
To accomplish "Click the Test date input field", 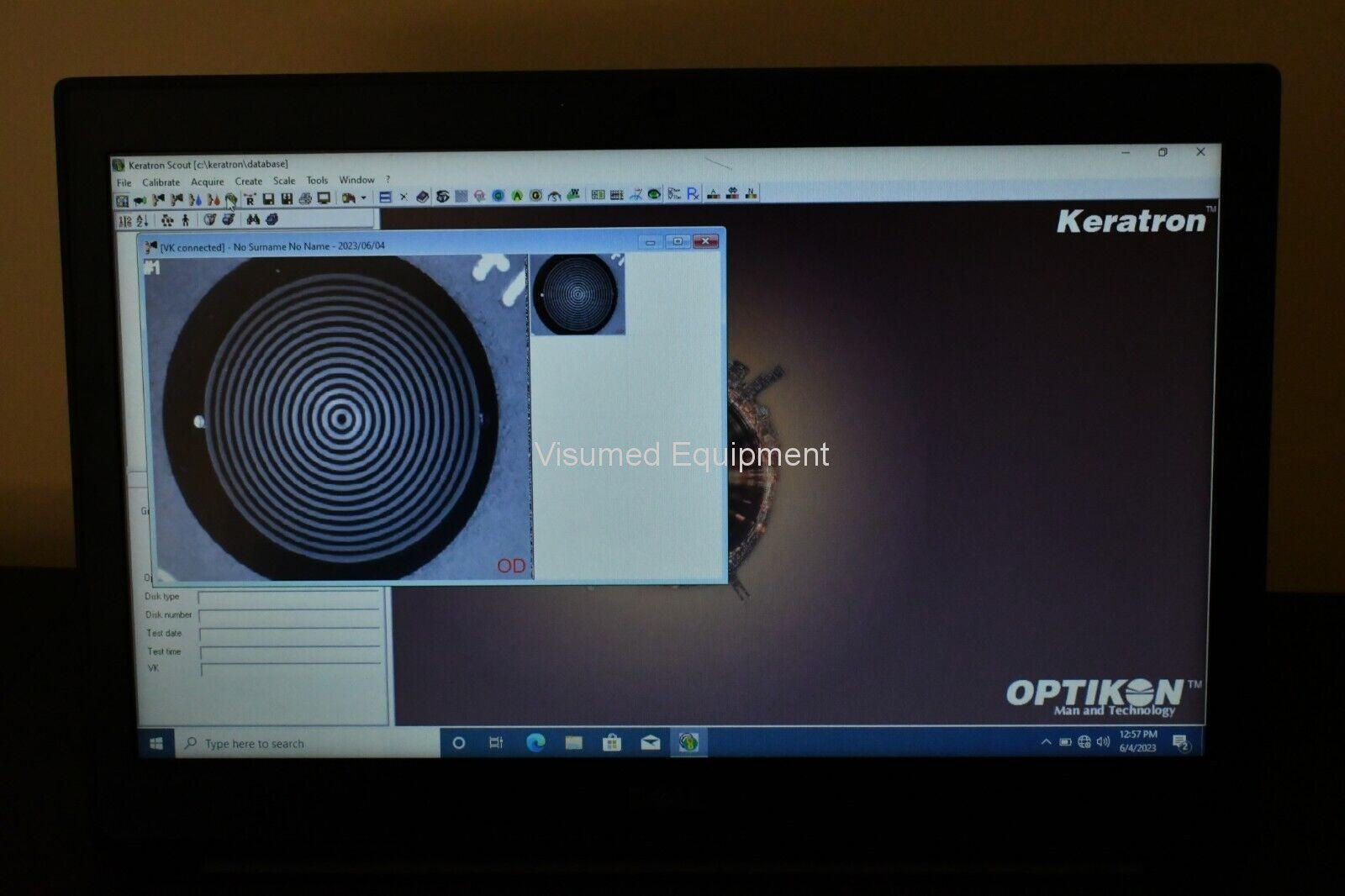I will tap(289, 634).
